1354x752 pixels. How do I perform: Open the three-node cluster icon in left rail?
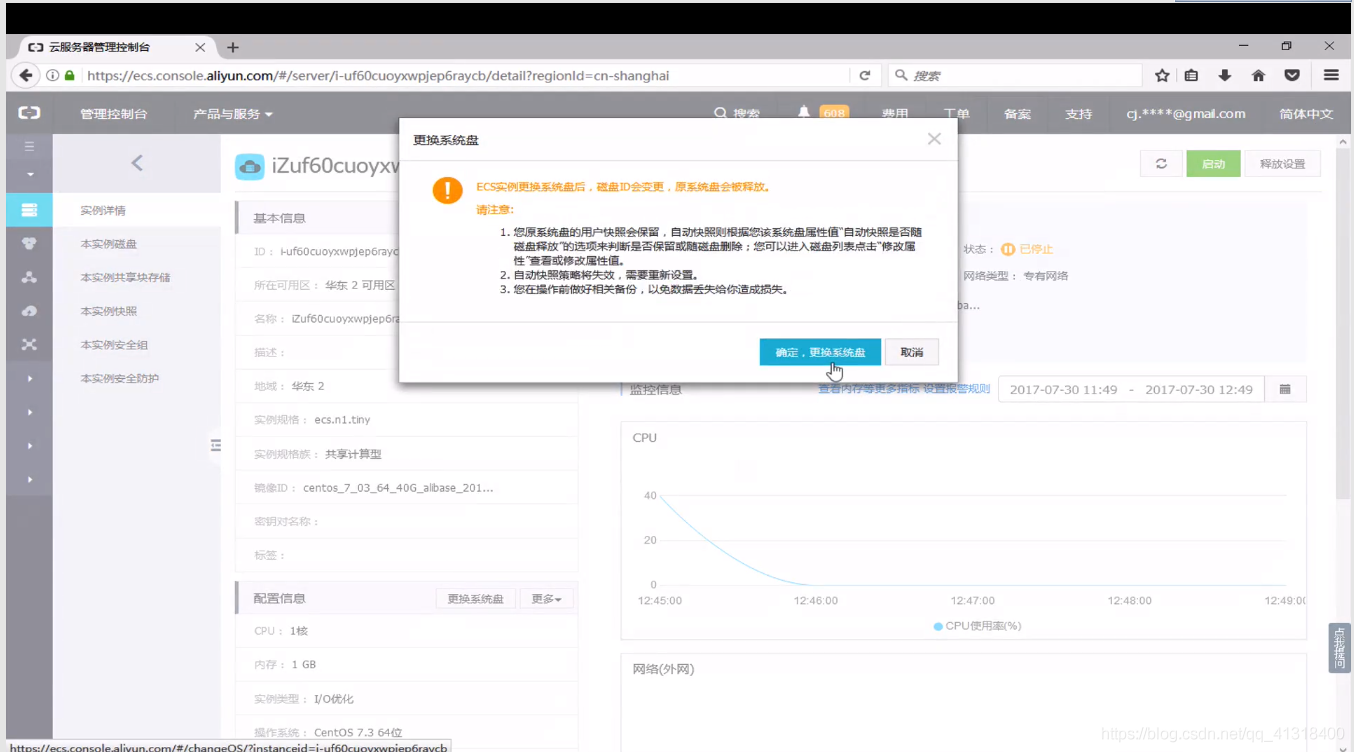click(29, 277)
